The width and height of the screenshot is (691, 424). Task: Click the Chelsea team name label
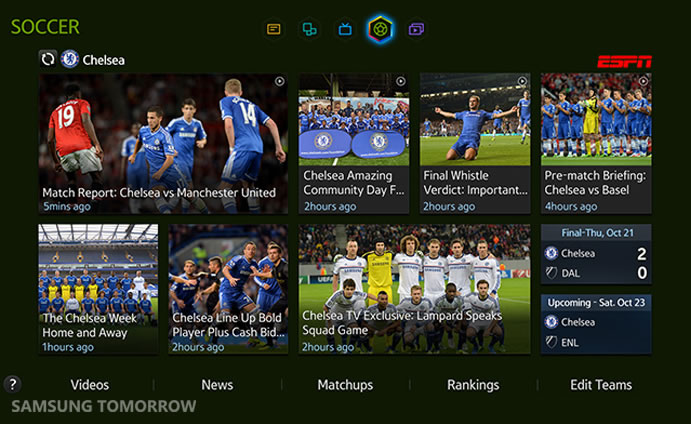pos(104,60)
